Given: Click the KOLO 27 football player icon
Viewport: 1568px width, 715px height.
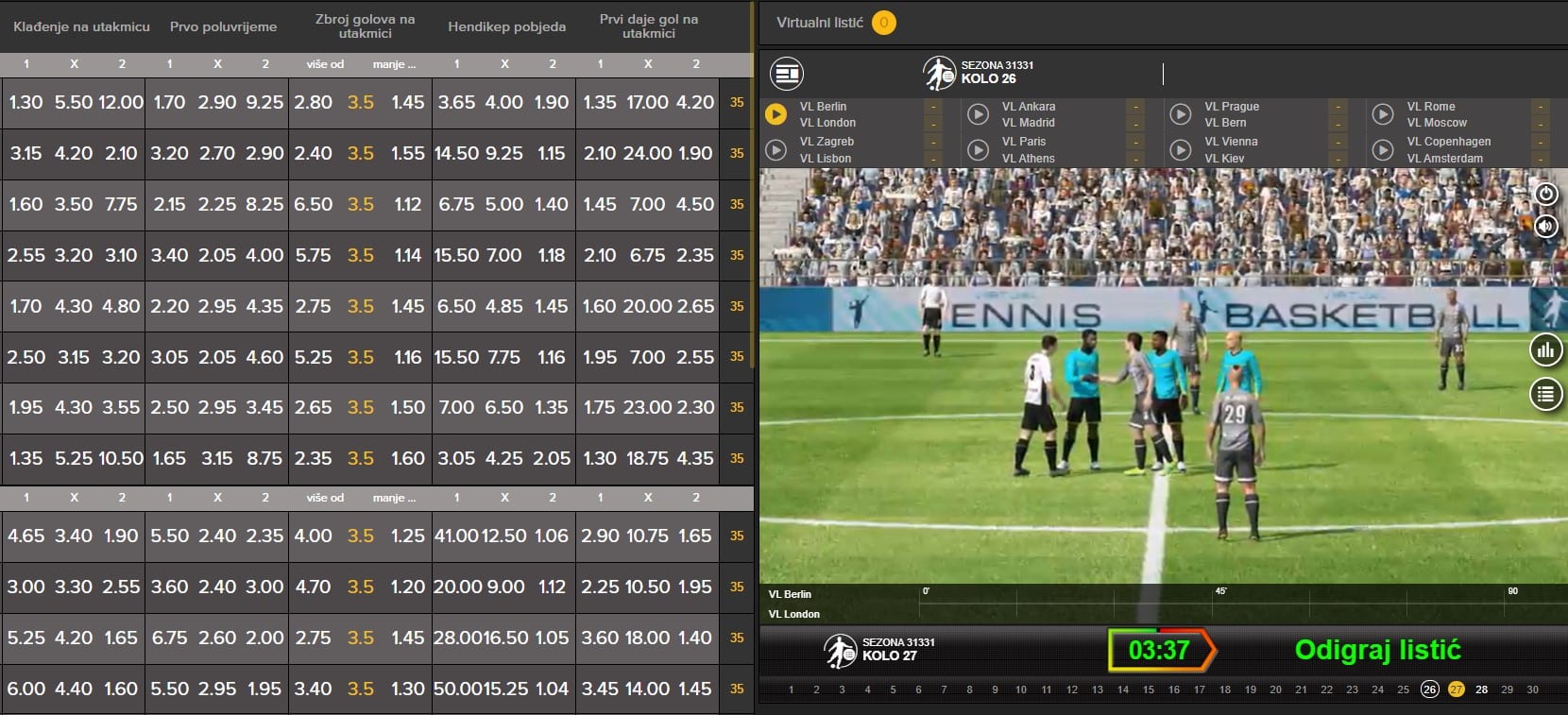Looking at the screenshot, I should [x=839, y=651].
